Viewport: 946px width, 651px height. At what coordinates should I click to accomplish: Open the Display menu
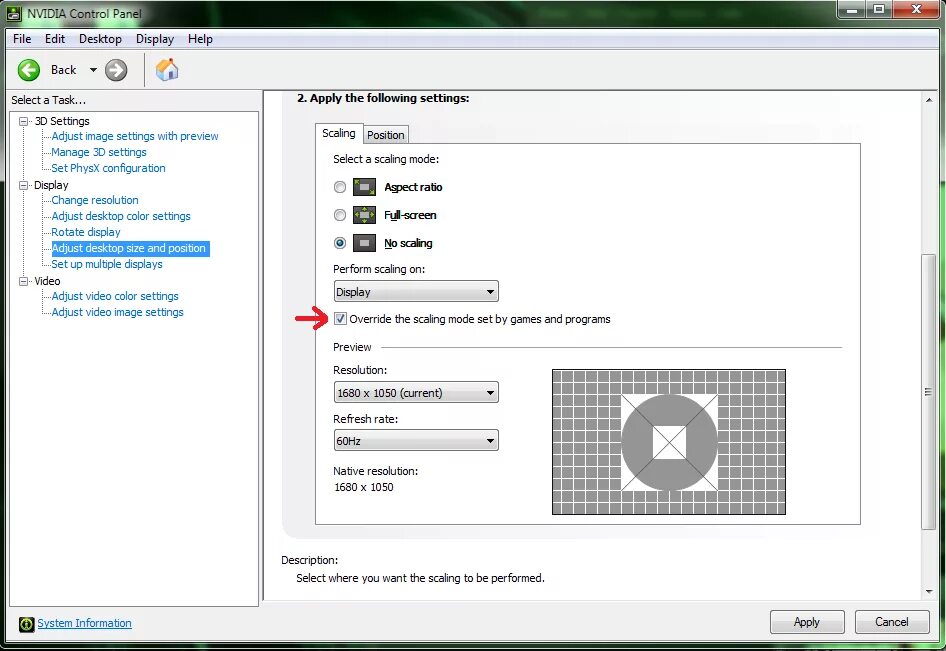point(154,39)
